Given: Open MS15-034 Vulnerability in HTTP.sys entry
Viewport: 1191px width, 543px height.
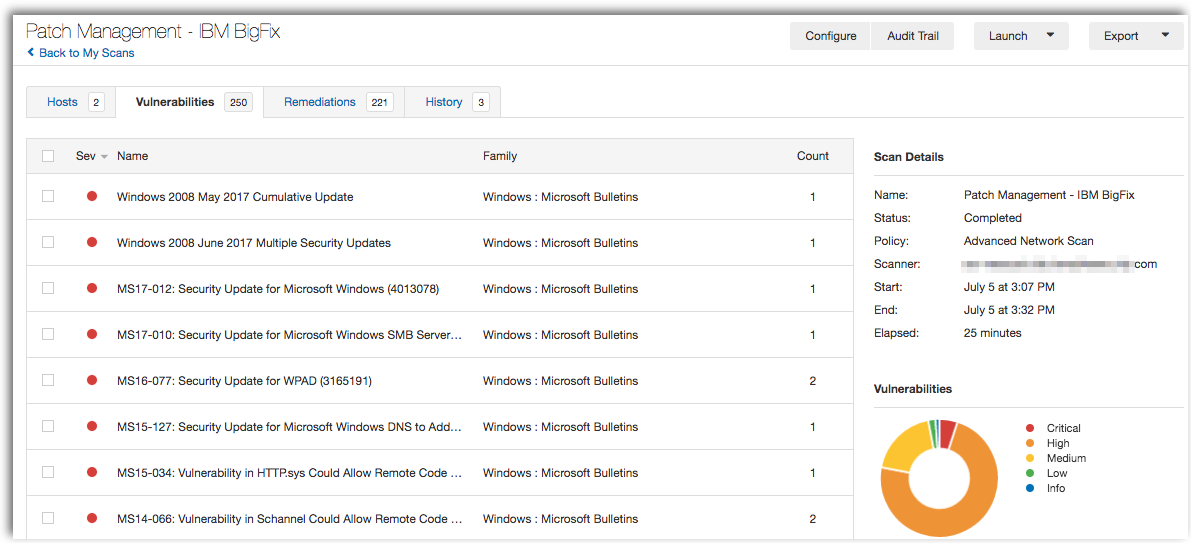Looking at the screenshot, I should coord(289,473).
